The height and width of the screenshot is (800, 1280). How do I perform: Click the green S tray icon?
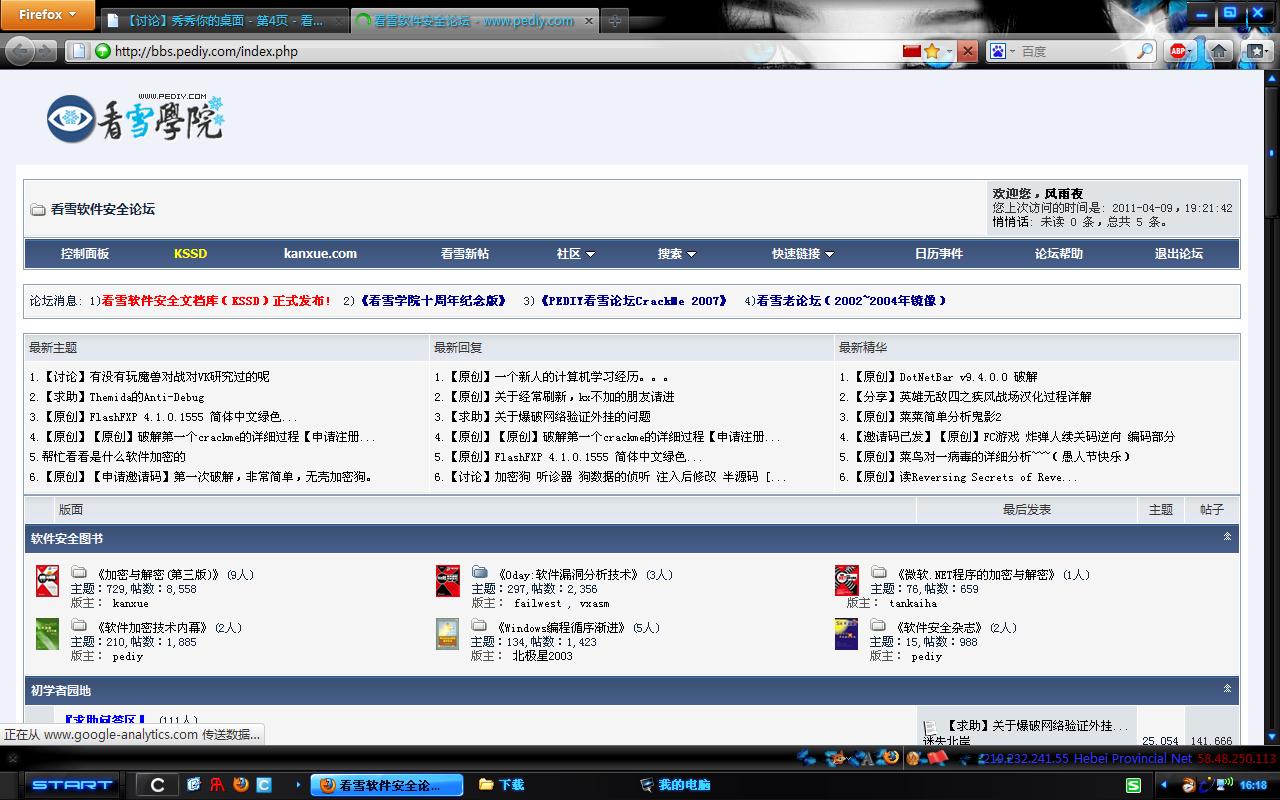[x=1133, y=785]
